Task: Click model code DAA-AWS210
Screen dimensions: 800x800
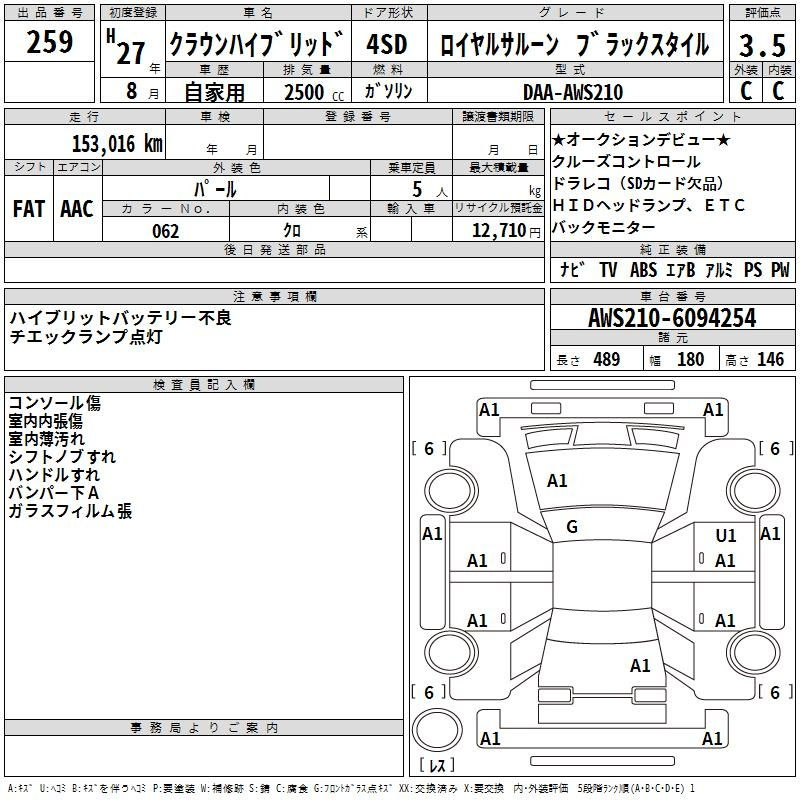Action: coord(573,92)
